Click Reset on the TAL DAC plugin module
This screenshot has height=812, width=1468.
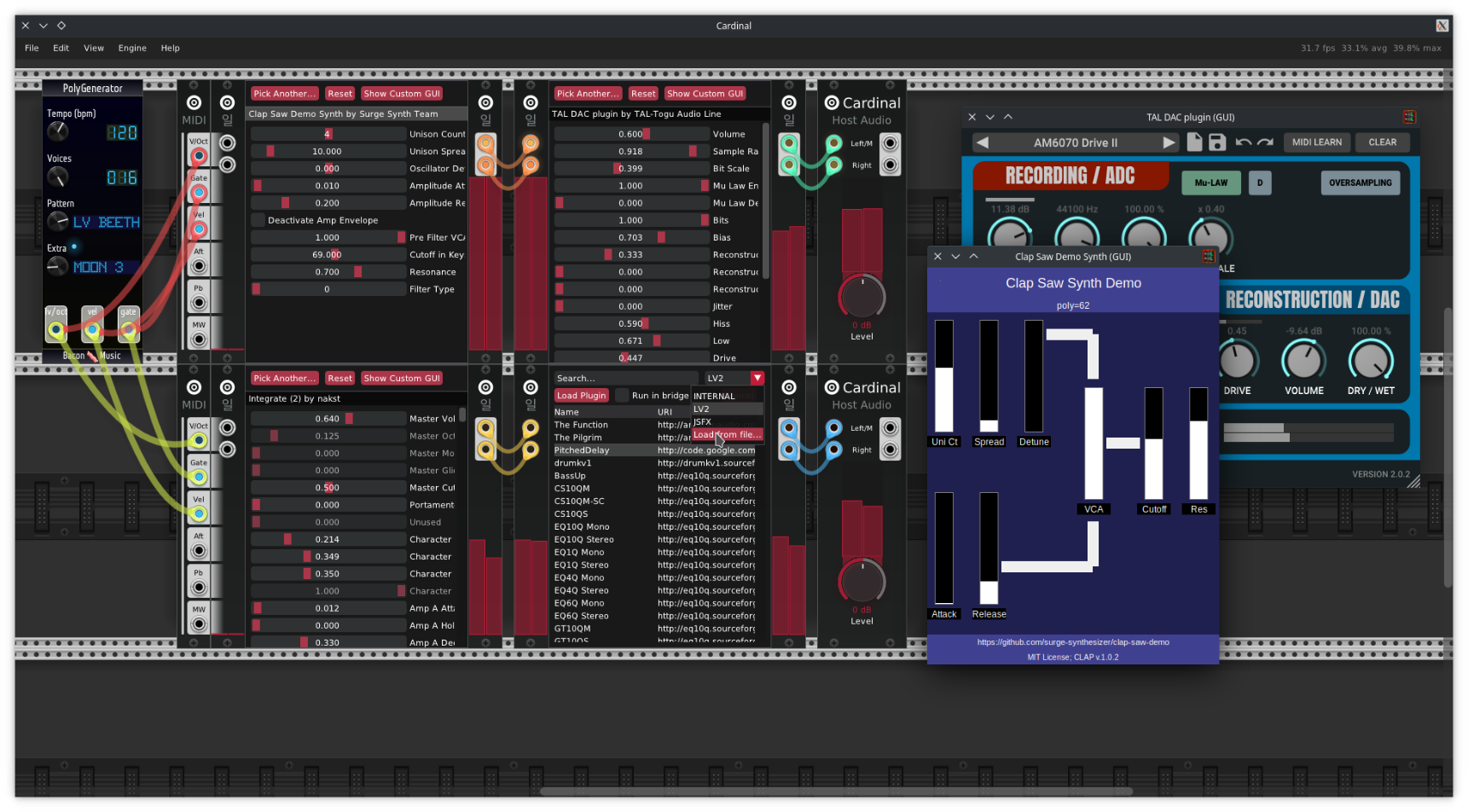pos(643,94)
